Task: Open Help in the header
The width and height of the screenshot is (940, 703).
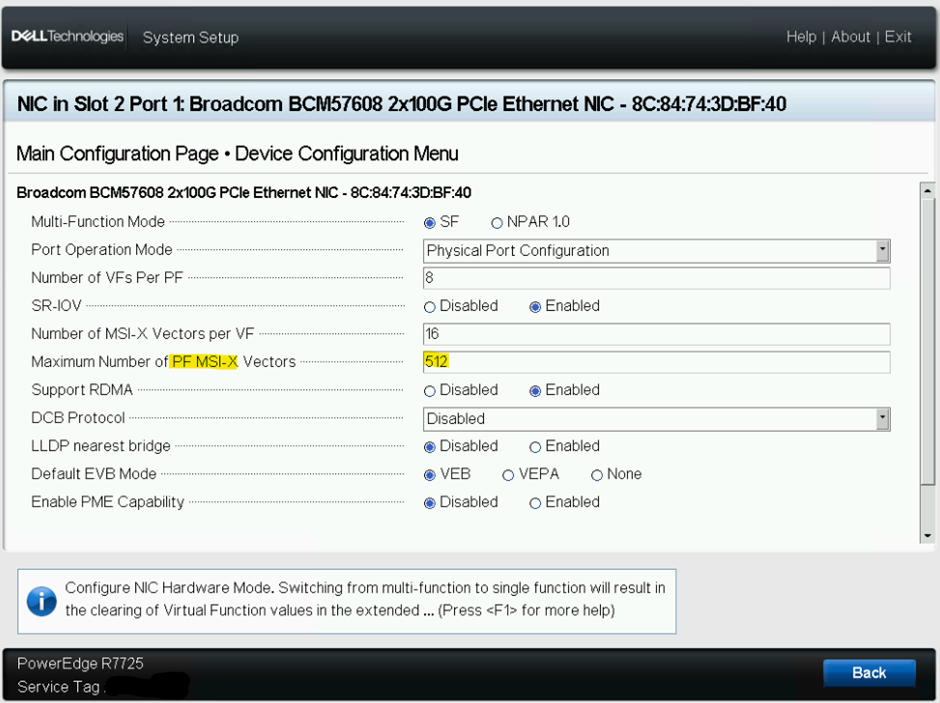Action: [x=801, y=37]
